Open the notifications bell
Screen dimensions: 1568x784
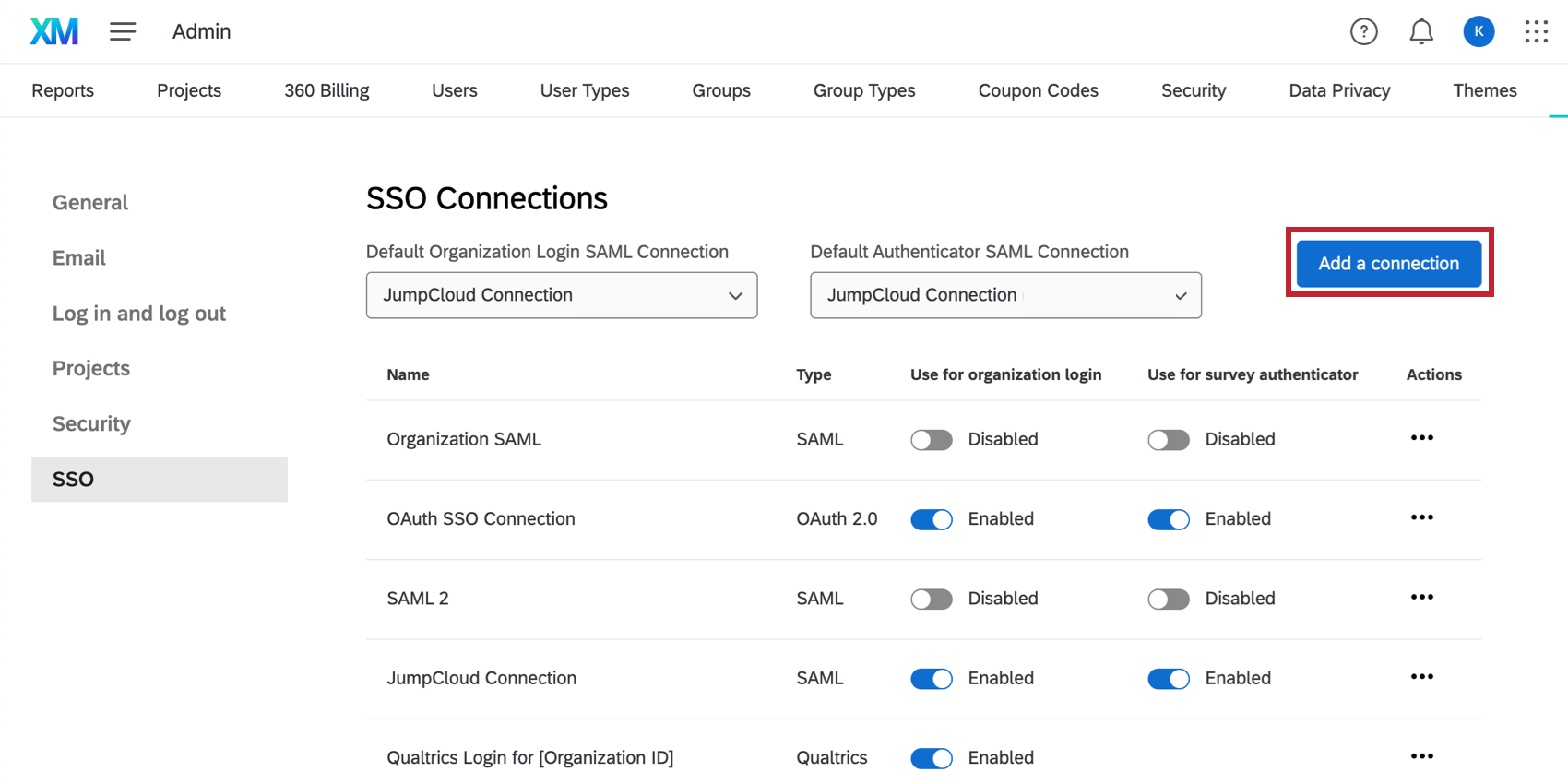1421,31
